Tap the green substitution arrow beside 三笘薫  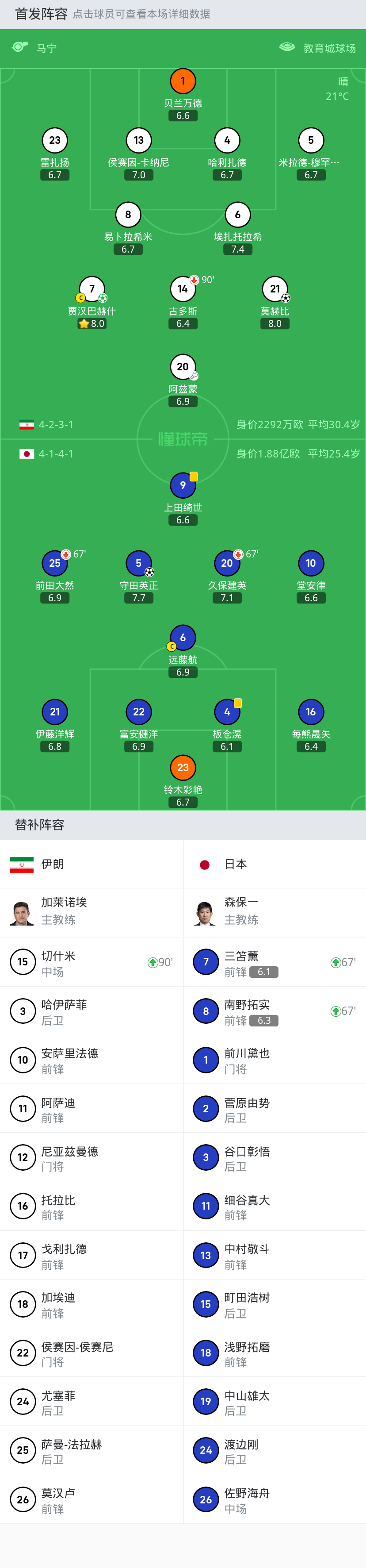pos(335,962)
